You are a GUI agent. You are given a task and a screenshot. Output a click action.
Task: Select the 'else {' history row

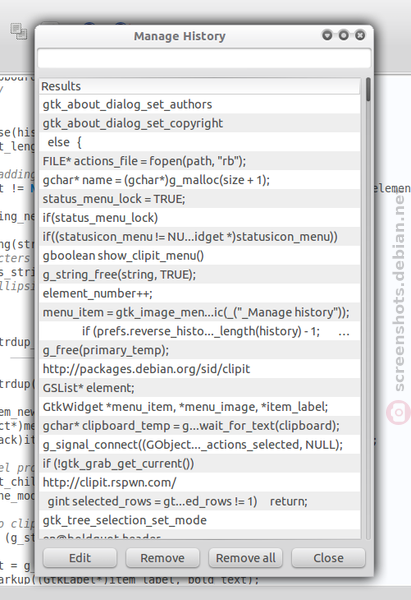pyautogui.click(x=200, y=142)
